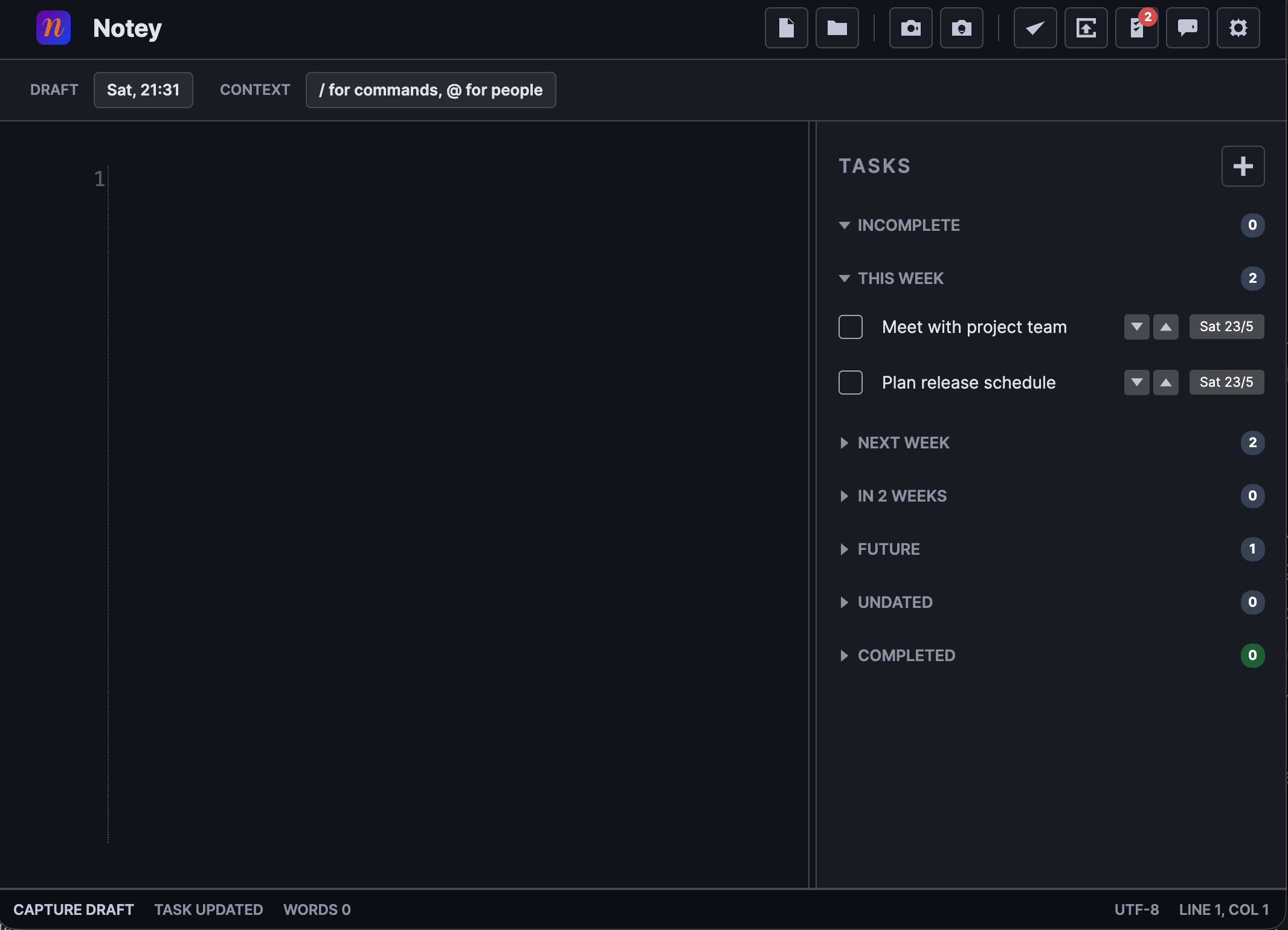Click the Completed green count badge
Viewport: 1288px width, 930px height.
[1252, 656]
